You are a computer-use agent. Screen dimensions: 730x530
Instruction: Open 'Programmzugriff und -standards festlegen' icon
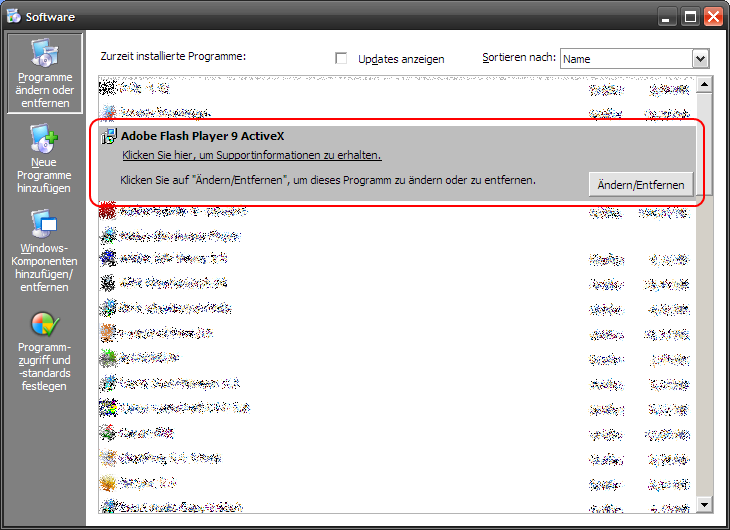(44, 324)
